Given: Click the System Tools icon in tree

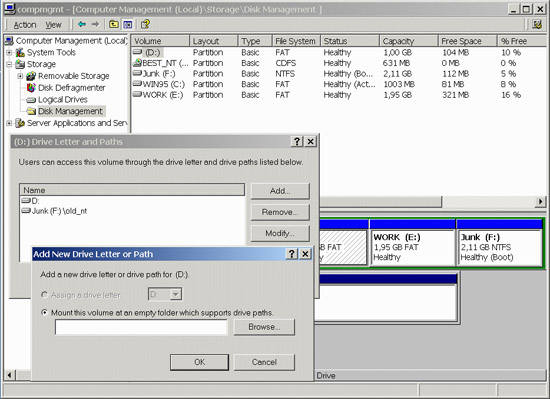Looking at the screenshot, I should 20,53.
